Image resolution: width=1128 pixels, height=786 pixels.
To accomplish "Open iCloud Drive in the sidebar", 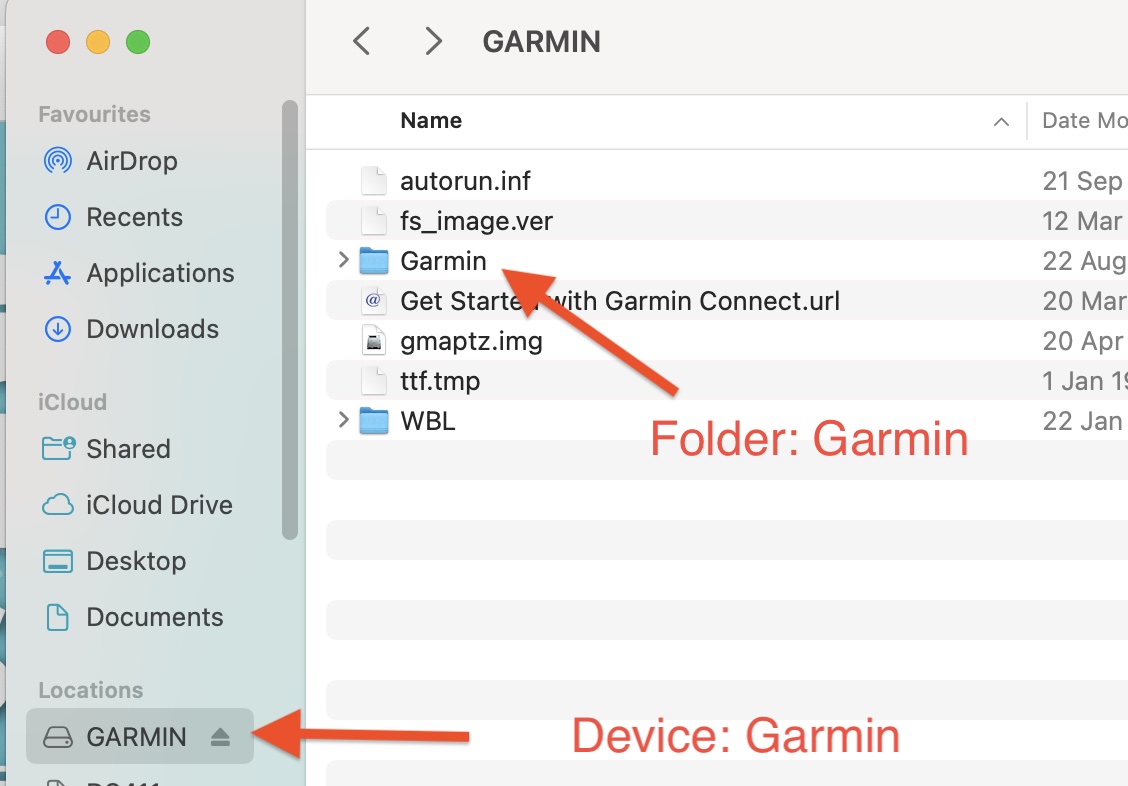I will coord(137,505).
